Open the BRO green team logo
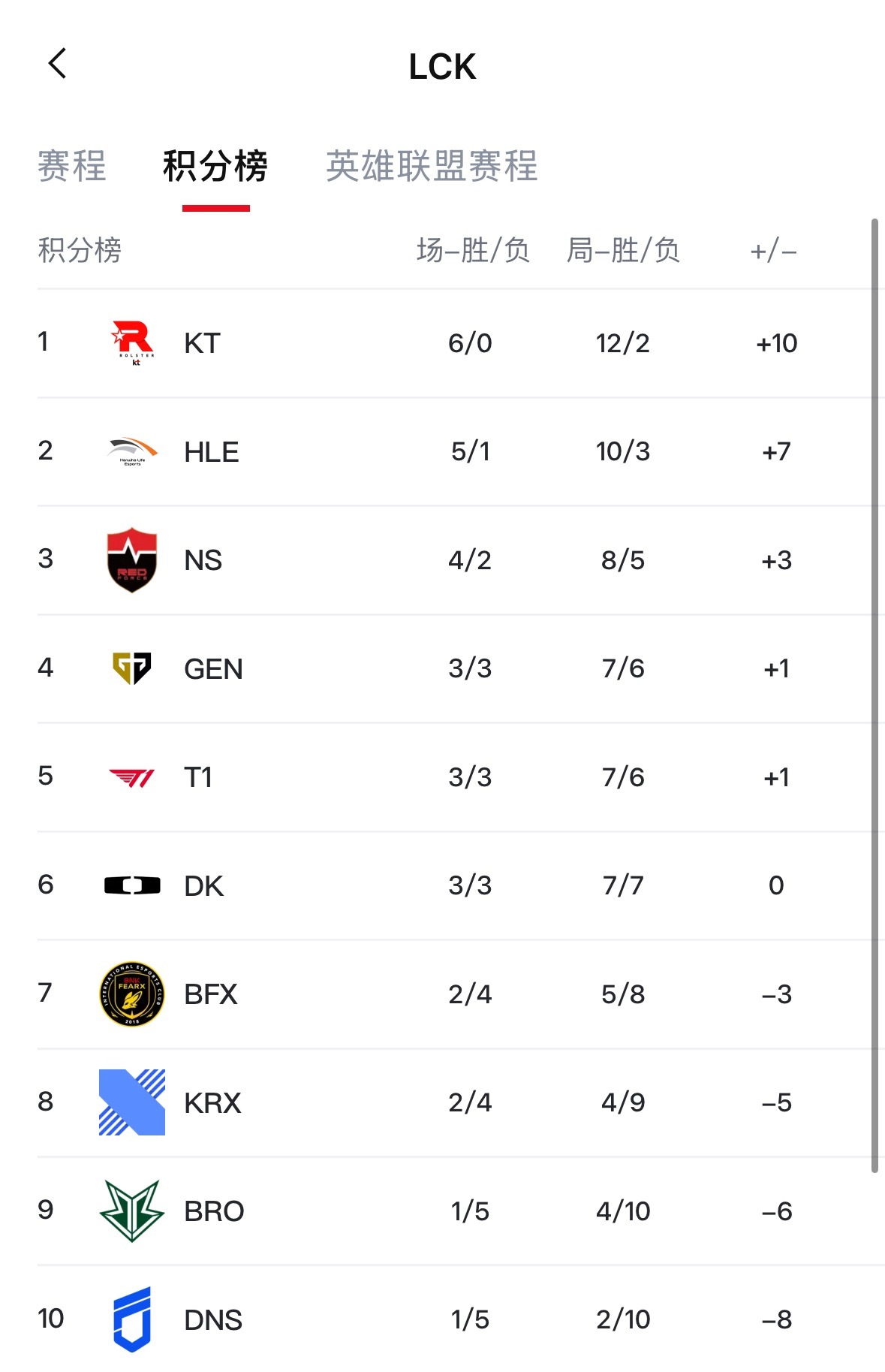 pos(132,1211)
